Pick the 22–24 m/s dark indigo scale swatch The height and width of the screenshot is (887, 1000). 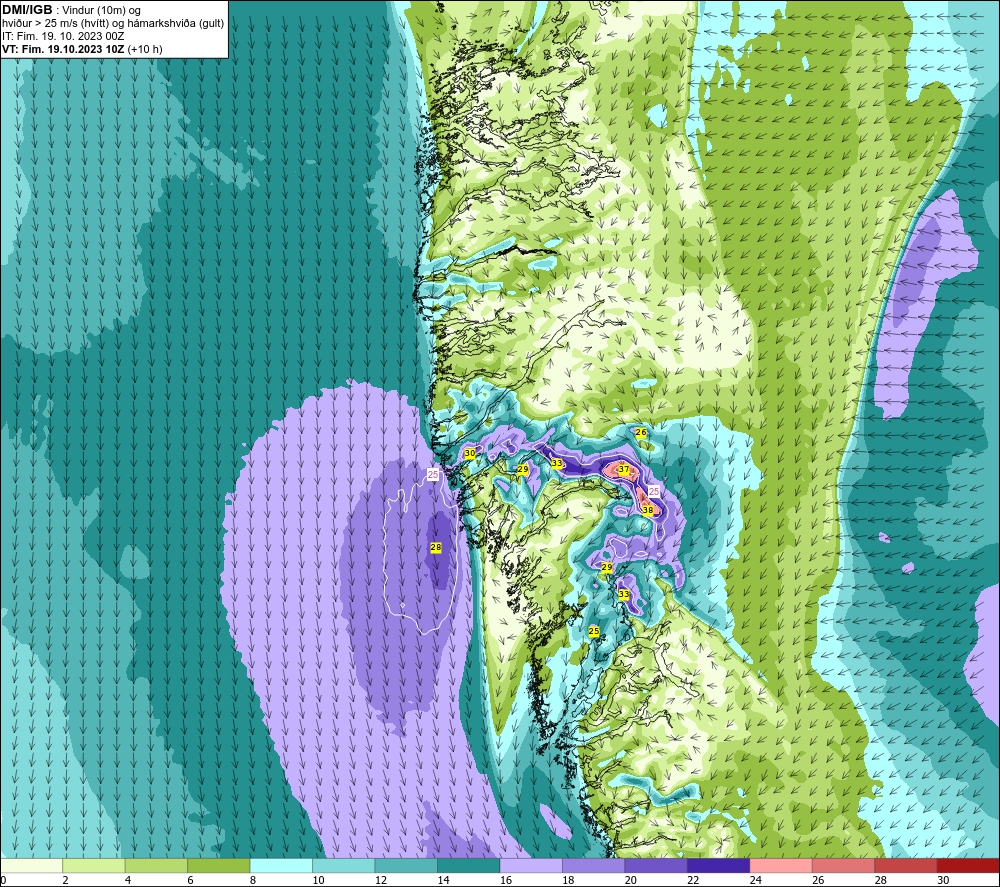pyautogui.click(x=719, y=866)
